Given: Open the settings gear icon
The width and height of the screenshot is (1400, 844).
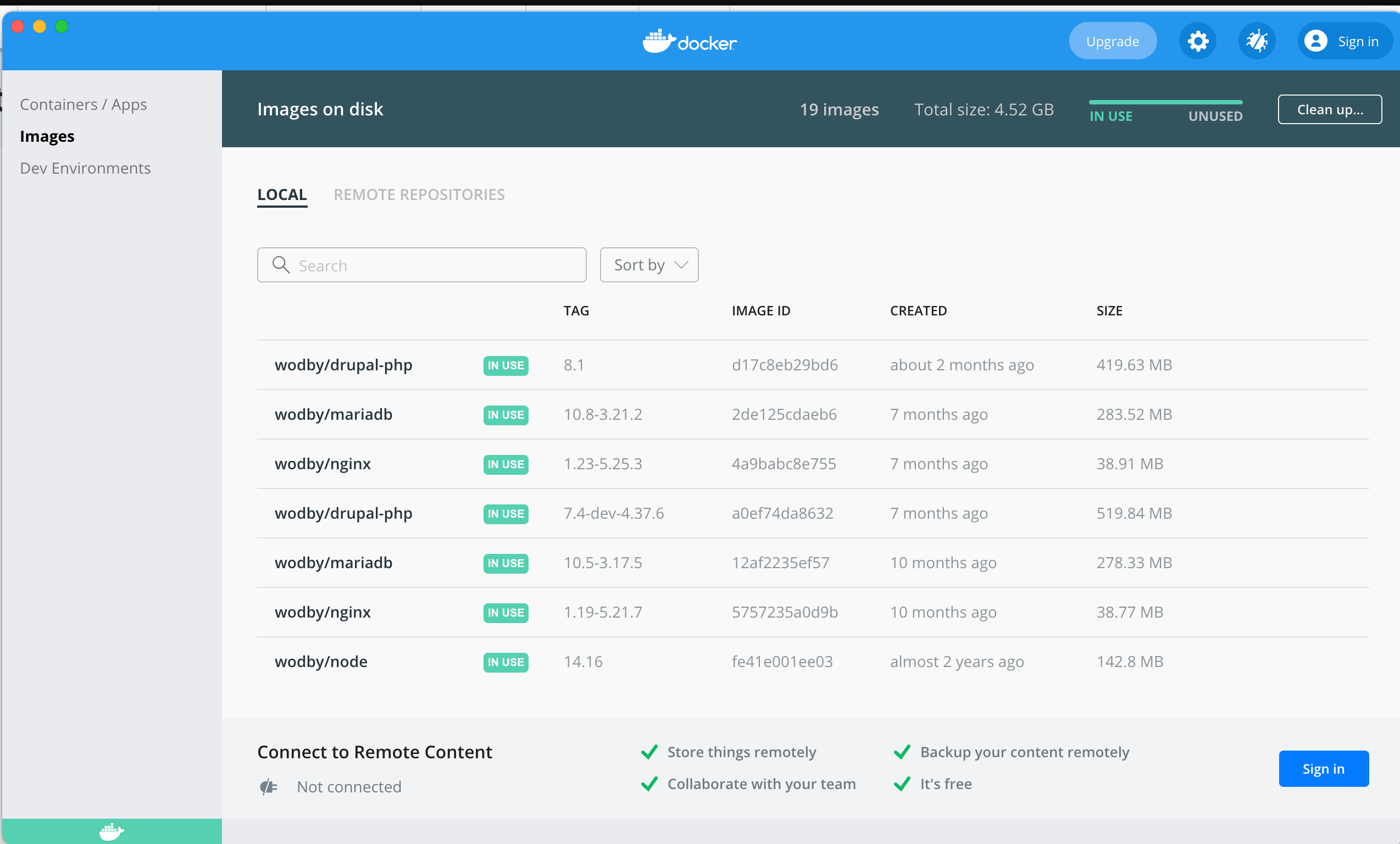Looking at the screenshot, I should pos(1197,41).
